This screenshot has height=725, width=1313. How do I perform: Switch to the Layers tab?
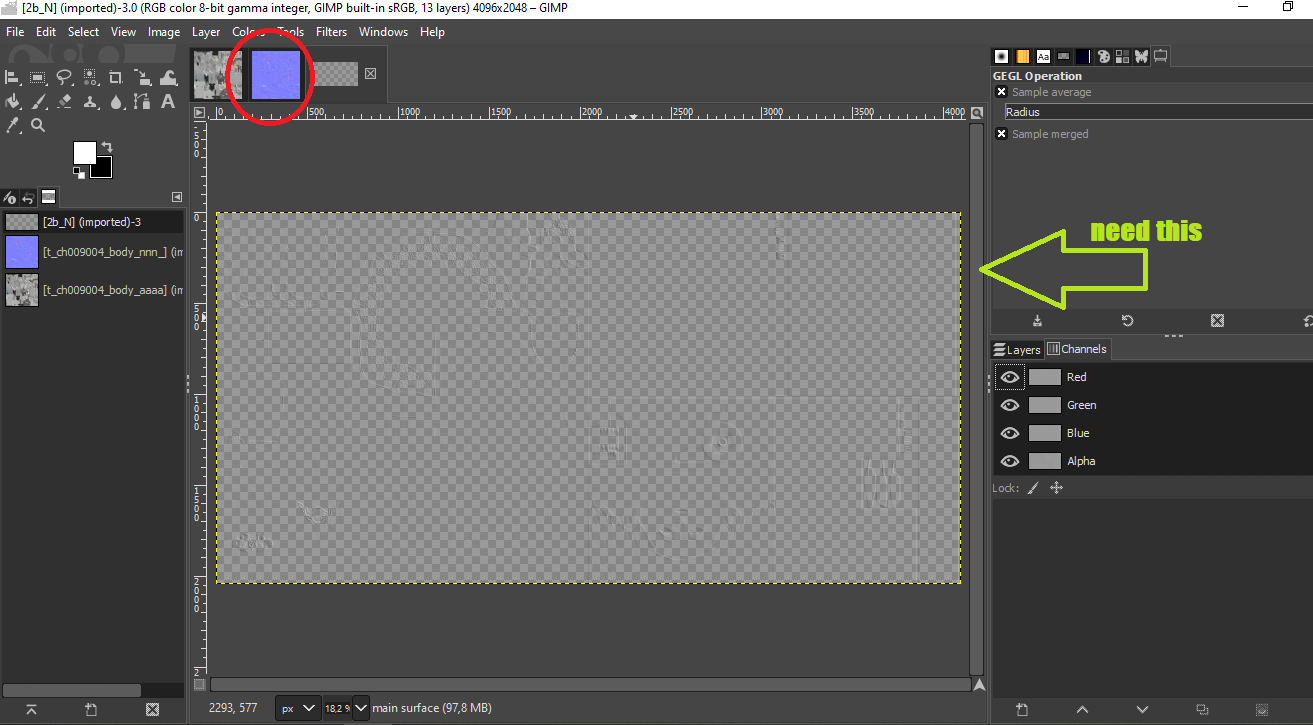click(x=1017, y=349)
